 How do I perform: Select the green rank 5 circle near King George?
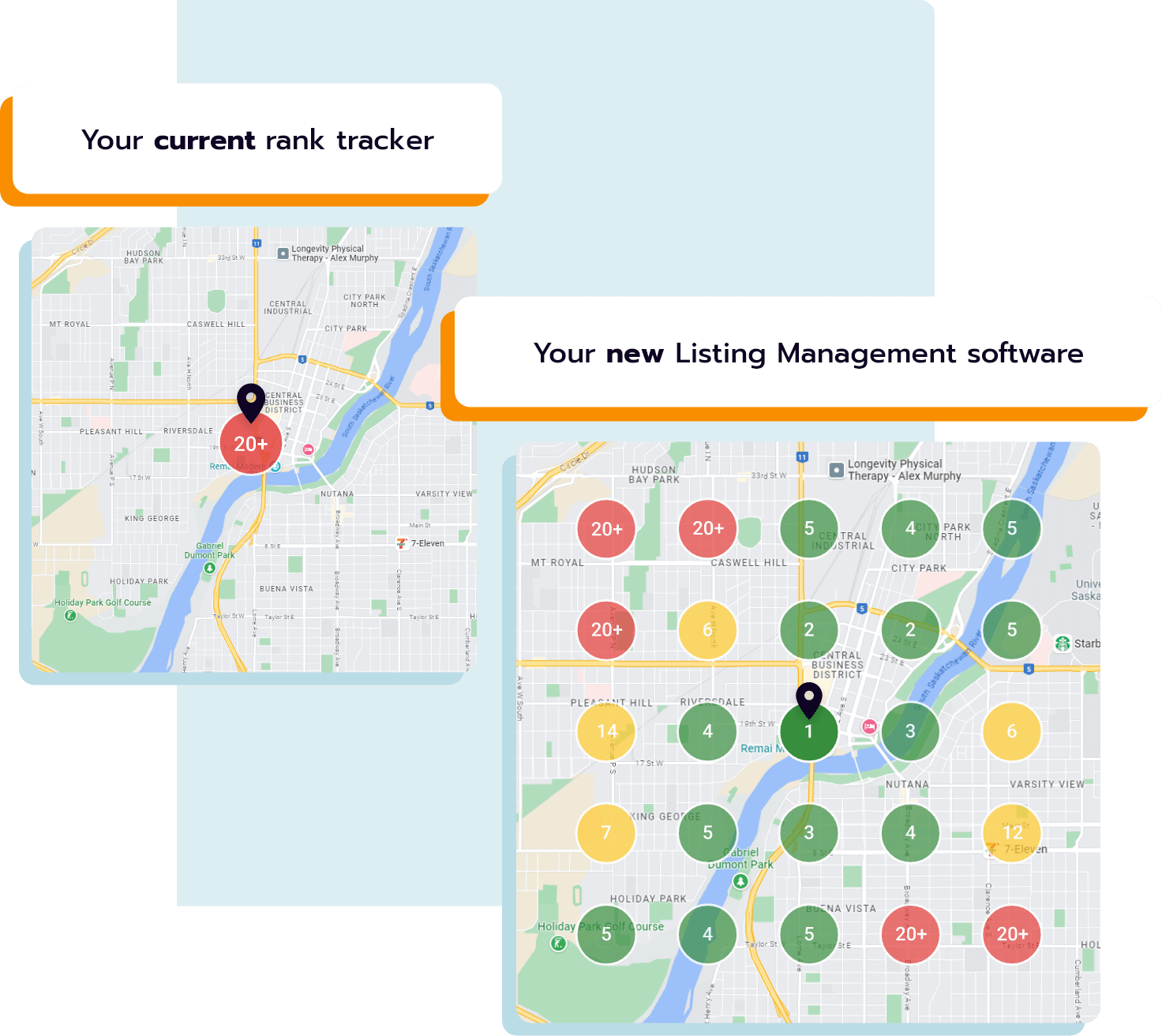tap(708, 832)
